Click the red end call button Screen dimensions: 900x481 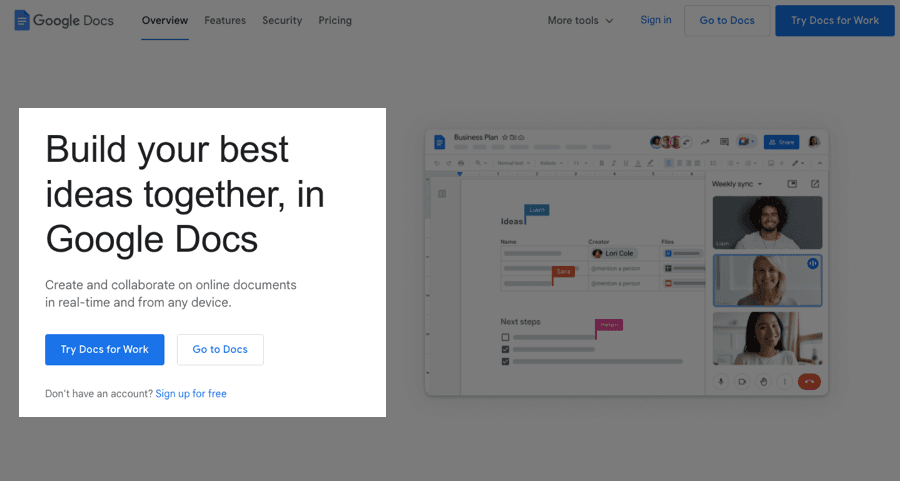point(809,381)
